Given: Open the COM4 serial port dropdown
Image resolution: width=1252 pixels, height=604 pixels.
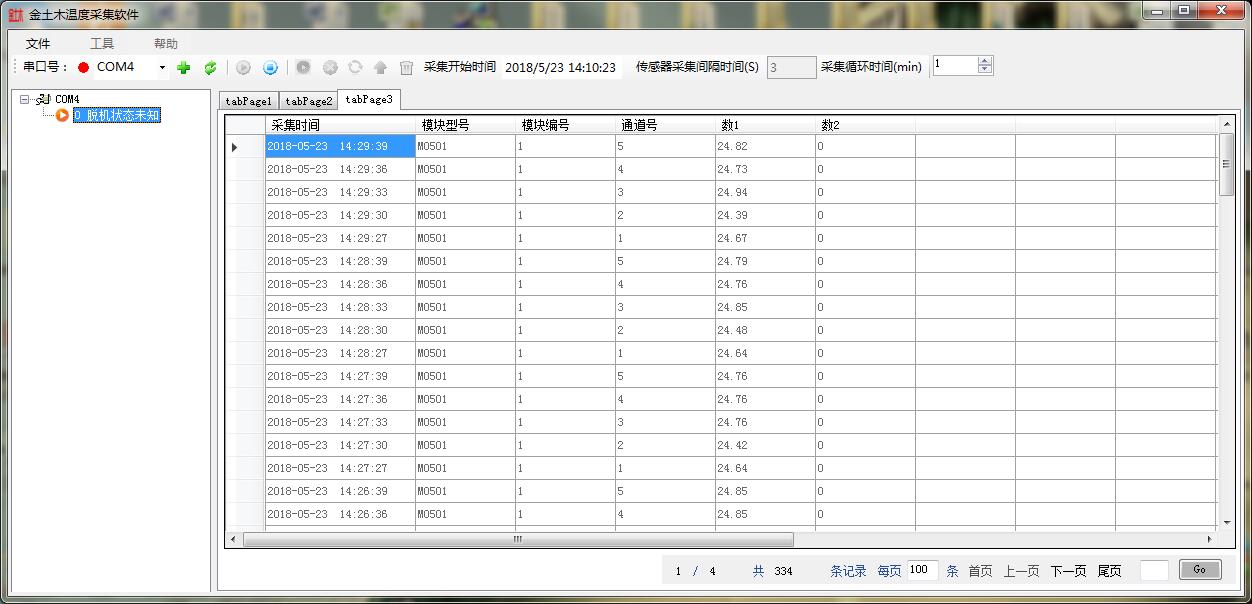Looking at the screenshot, I should 162,68.
